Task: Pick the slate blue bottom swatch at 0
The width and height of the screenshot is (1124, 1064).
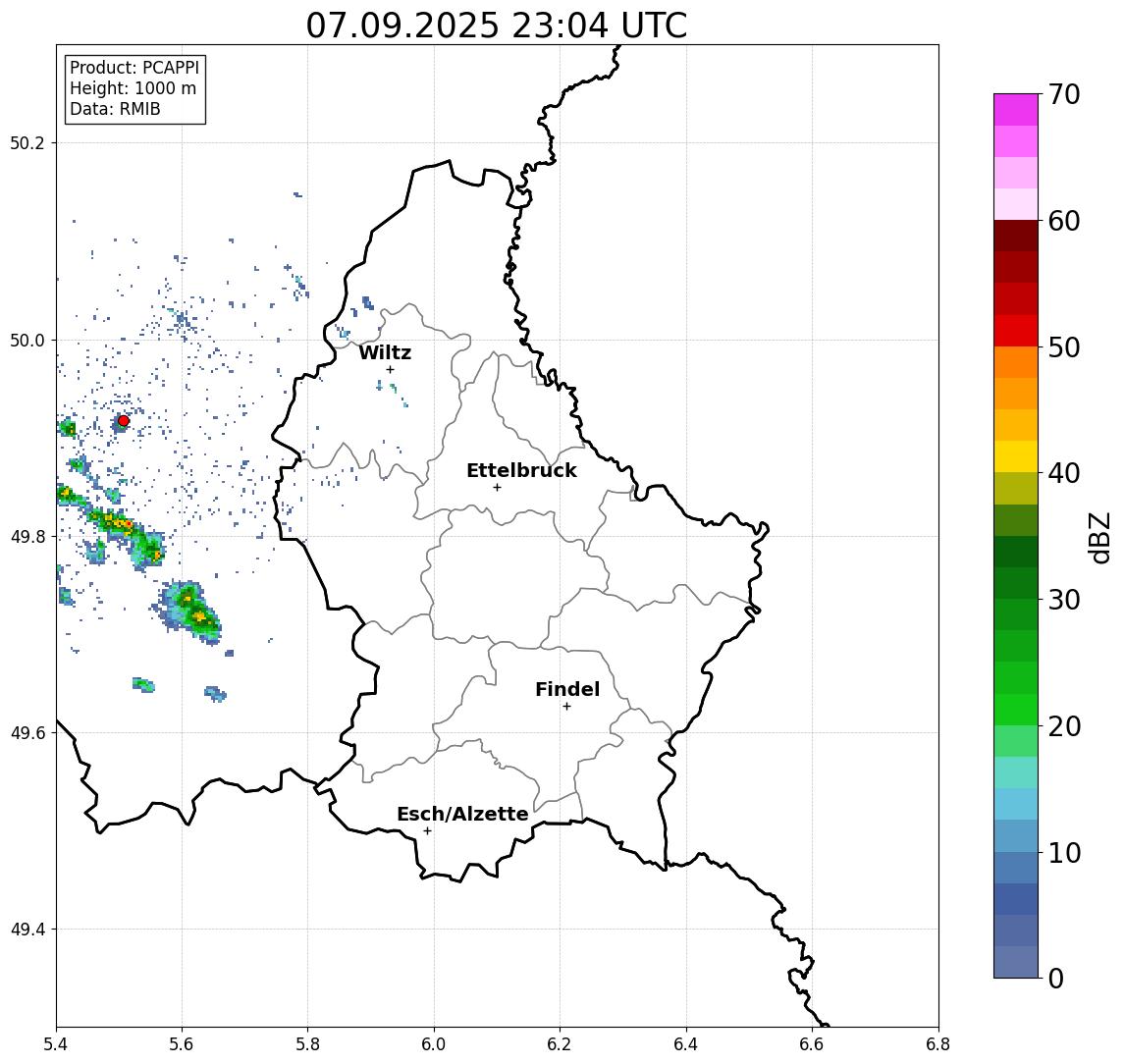Action: click(1016, 962)
